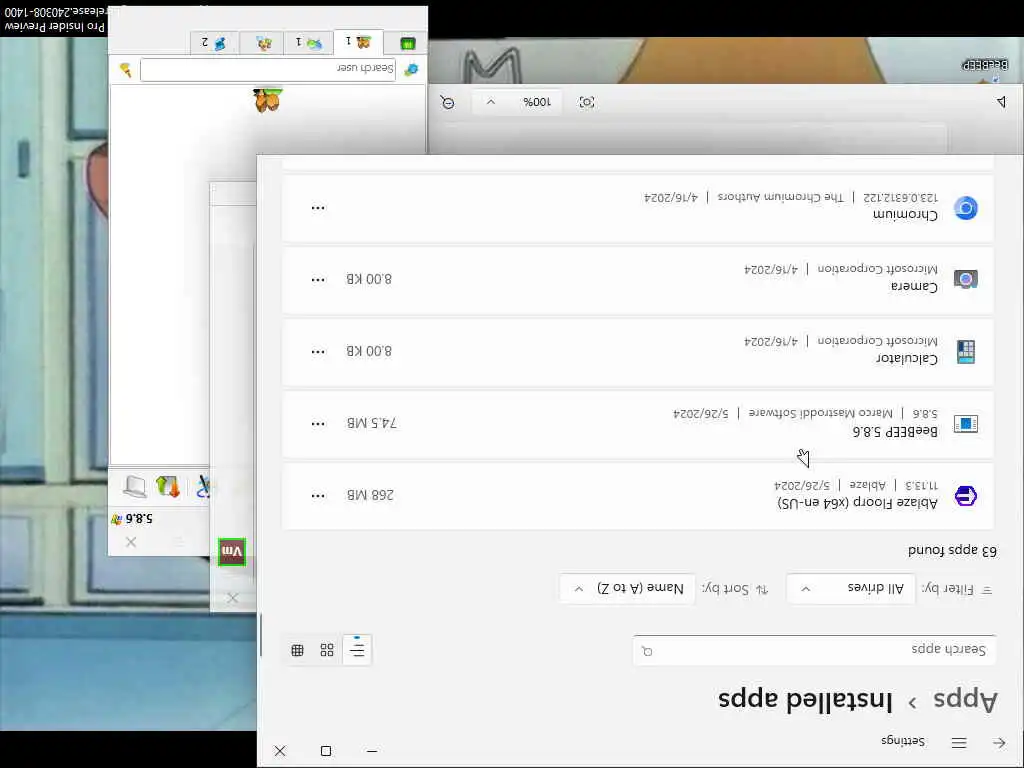The image size is (1024, 768).
Task: Minimize the Settings window
Action: [372, 751]
